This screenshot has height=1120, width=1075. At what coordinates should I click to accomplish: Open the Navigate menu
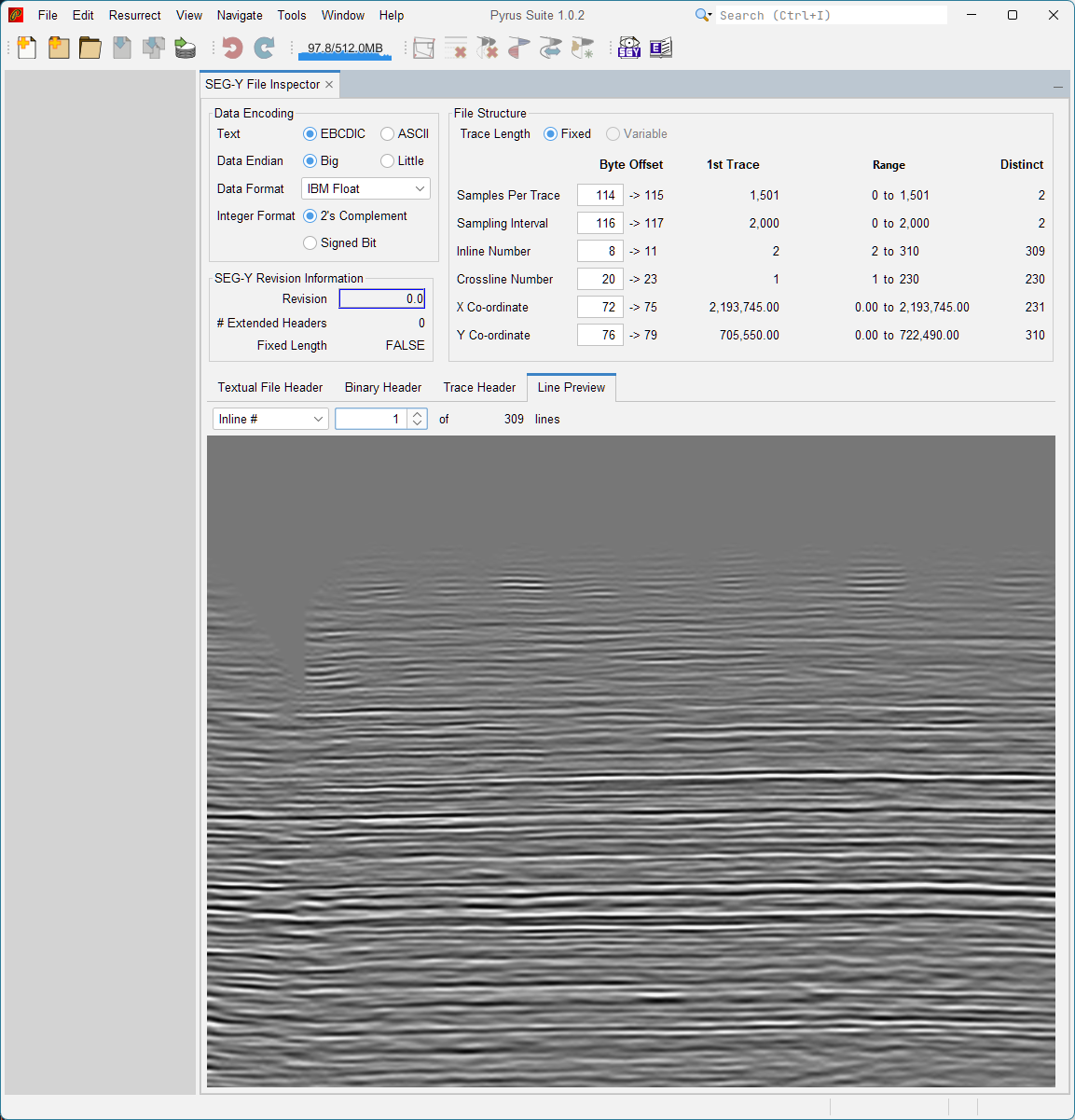click(240, 15)
